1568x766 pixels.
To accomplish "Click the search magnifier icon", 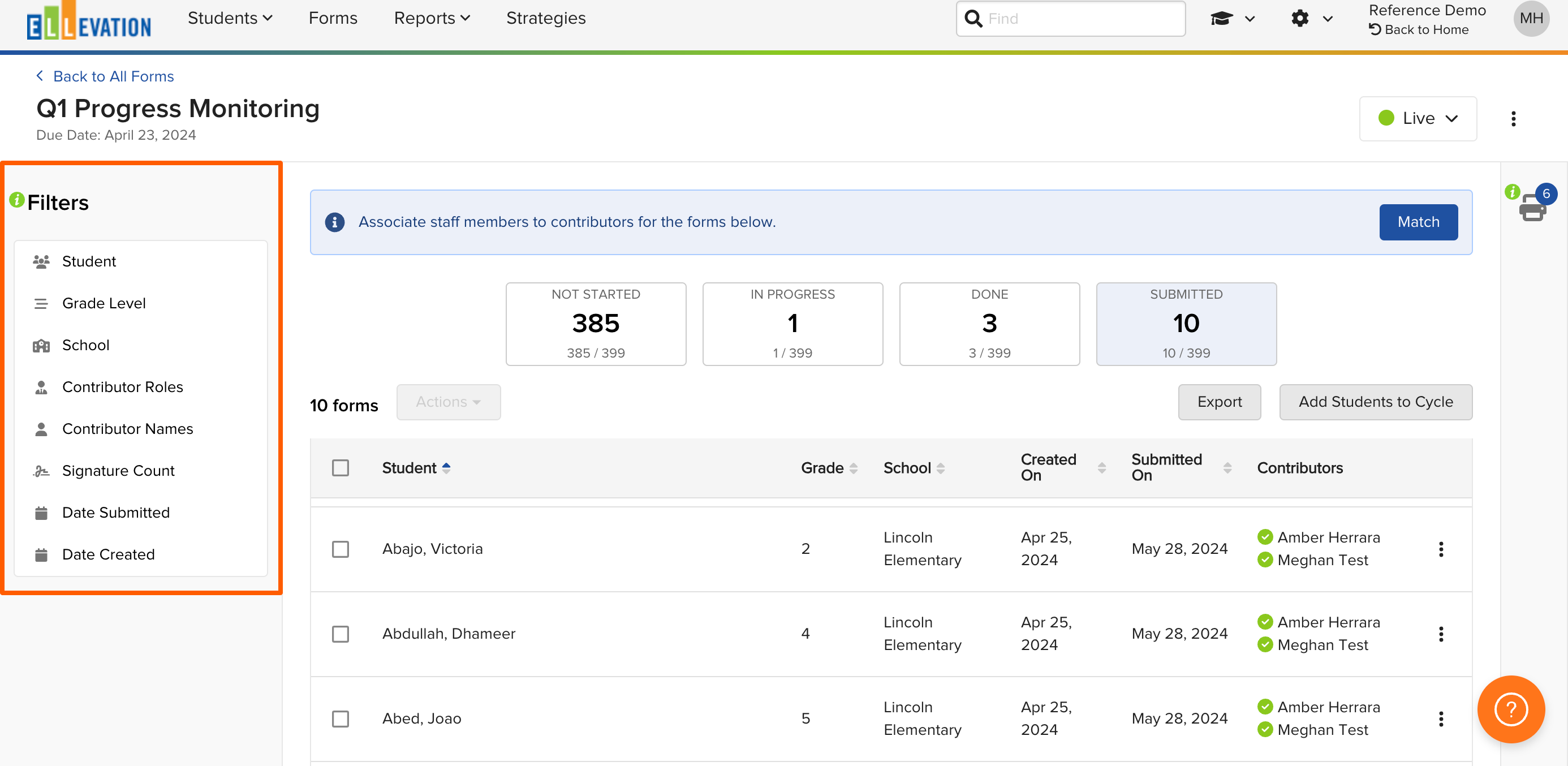I will click(x=973, y=19).
